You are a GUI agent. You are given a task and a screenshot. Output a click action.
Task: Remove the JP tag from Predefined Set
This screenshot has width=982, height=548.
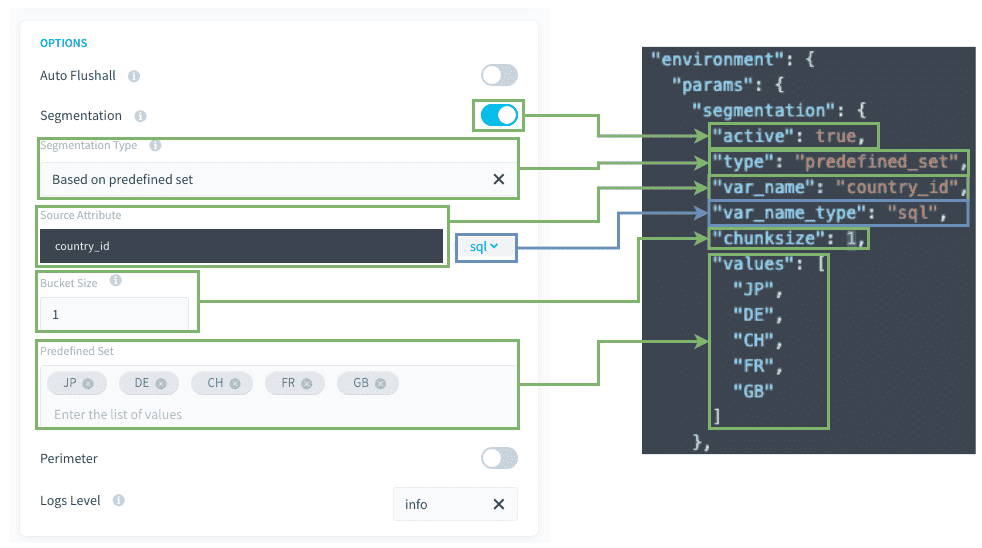coord(88,383)
